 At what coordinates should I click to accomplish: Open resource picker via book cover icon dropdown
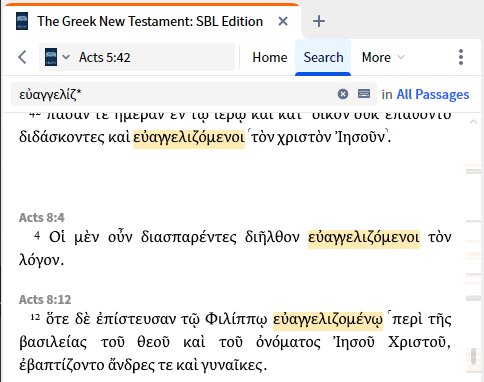[57, 57]
